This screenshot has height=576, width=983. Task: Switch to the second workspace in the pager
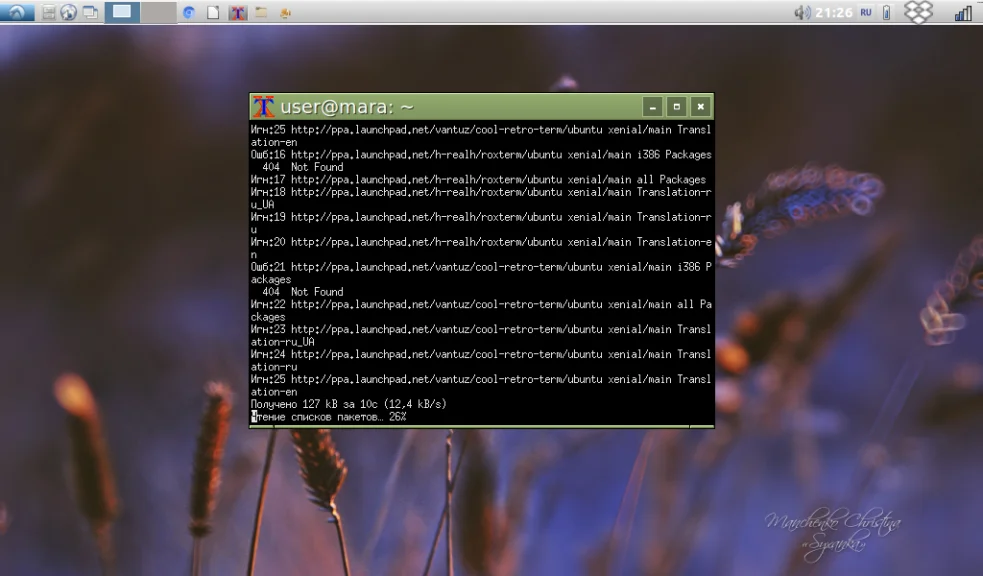point(158,12)
